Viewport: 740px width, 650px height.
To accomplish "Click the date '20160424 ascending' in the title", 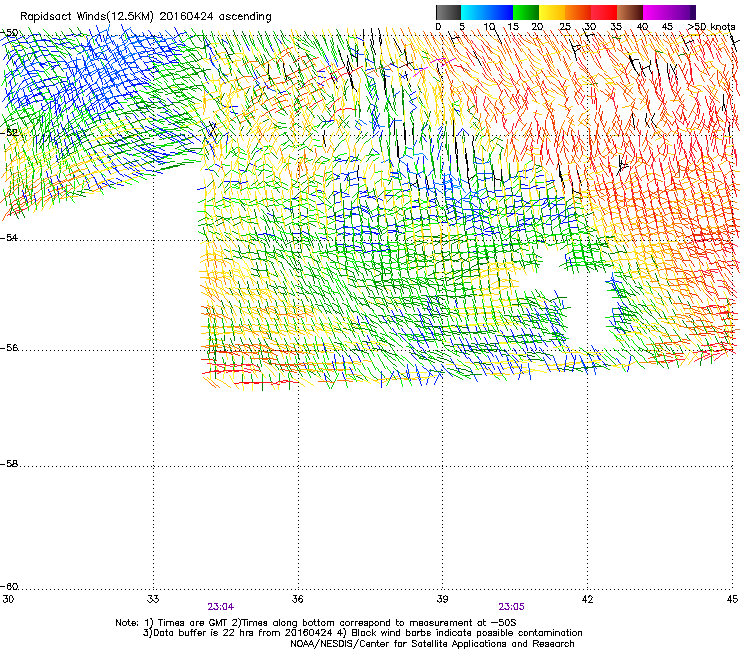I will pos(215,17).
